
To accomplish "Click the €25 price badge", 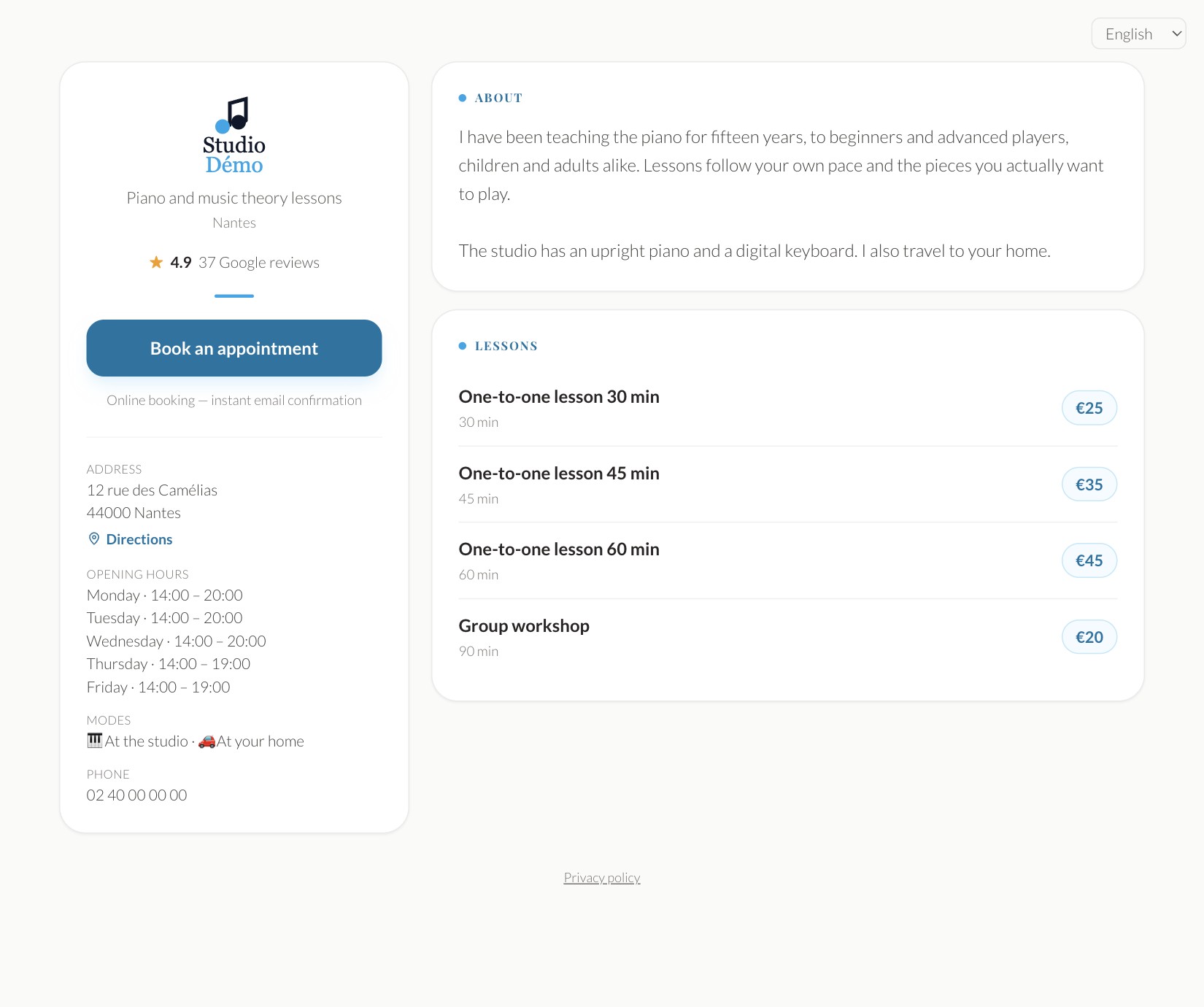I will point(1089,408).
